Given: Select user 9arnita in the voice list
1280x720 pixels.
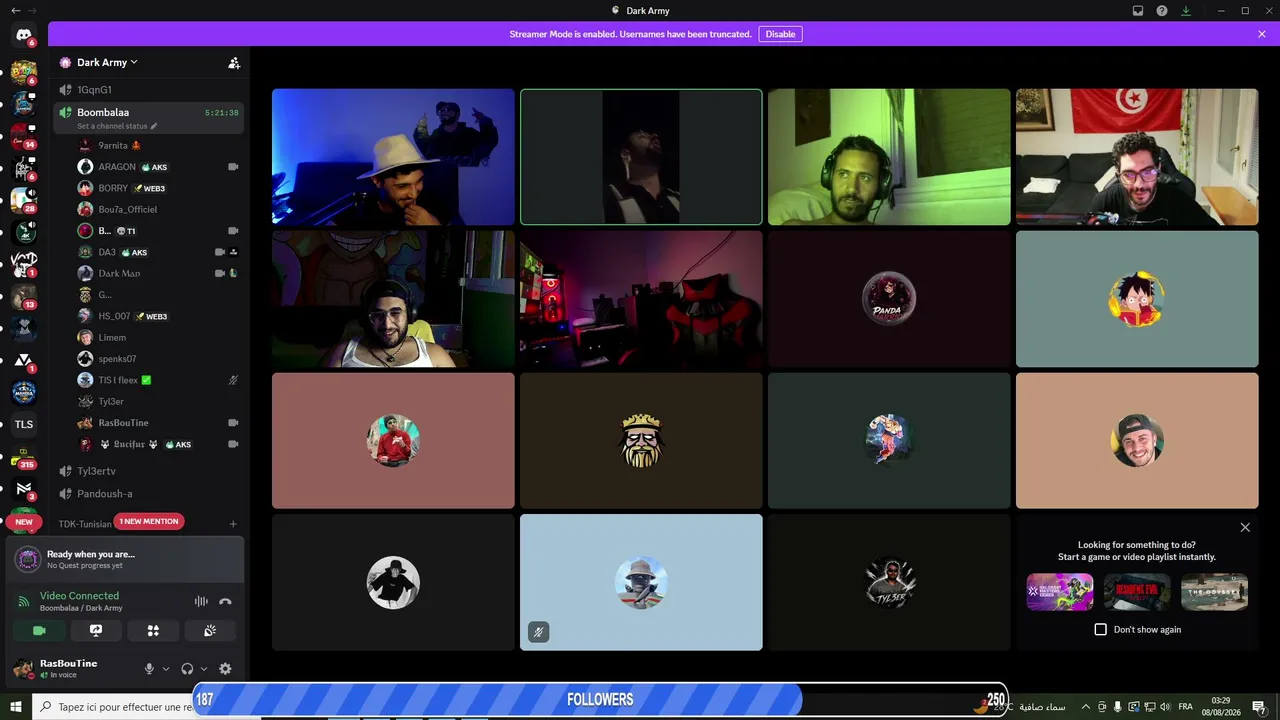Looking at the screenshot, I should click(159, 145).
